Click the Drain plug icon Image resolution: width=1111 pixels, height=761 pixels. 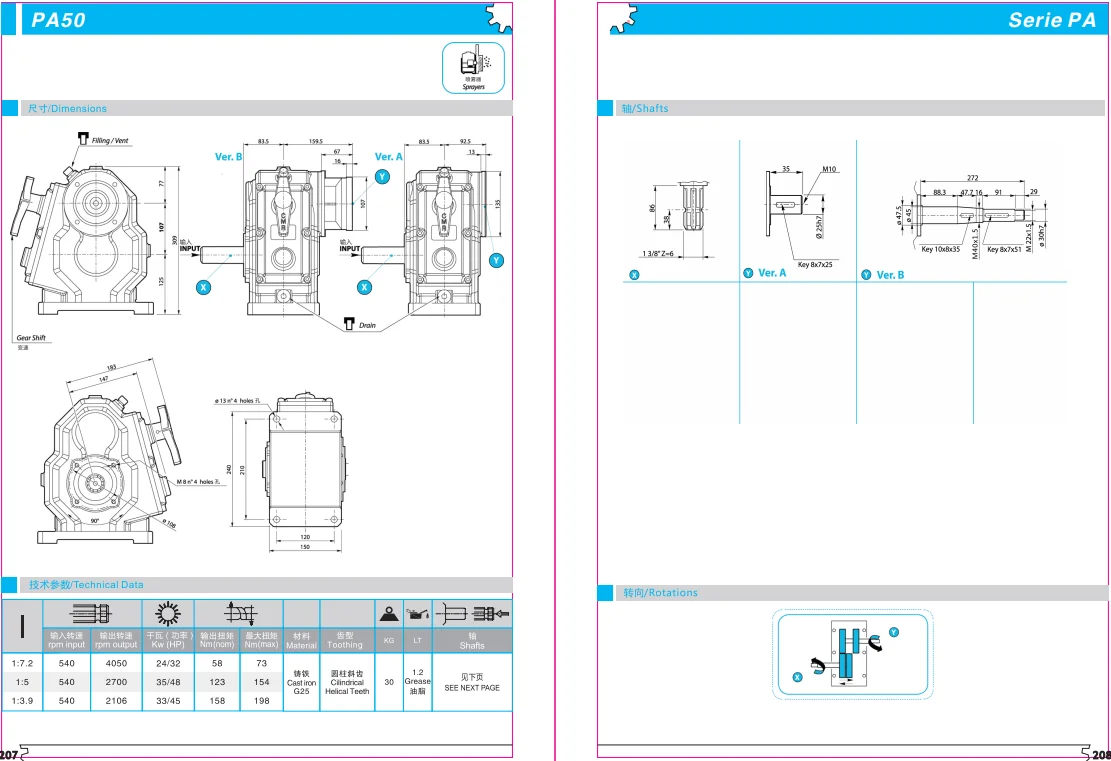(348, 323)
